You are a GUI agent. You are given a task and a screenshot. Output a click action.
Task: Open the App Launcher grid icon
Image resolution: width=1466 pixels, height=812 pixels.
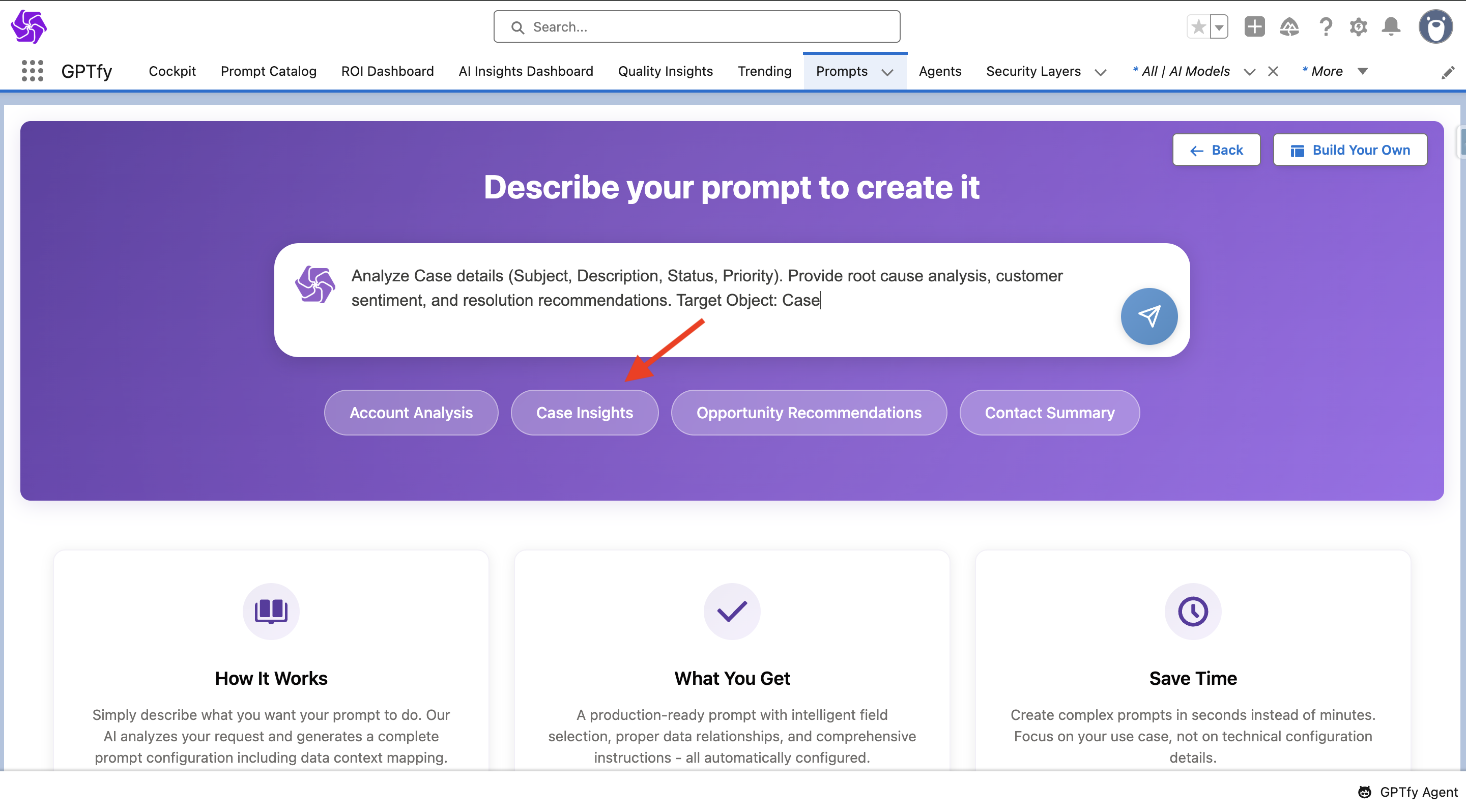33,71
